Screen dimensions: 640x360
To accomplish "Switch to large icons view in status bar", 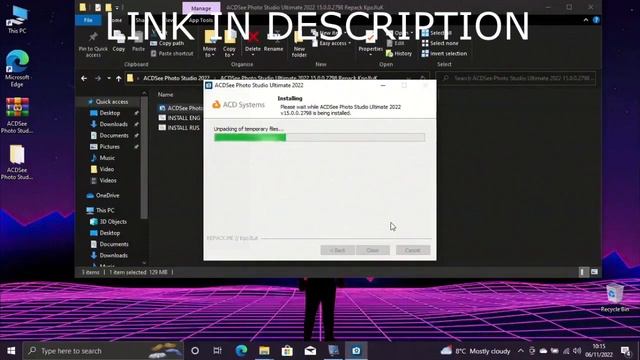I will [594, 272].
